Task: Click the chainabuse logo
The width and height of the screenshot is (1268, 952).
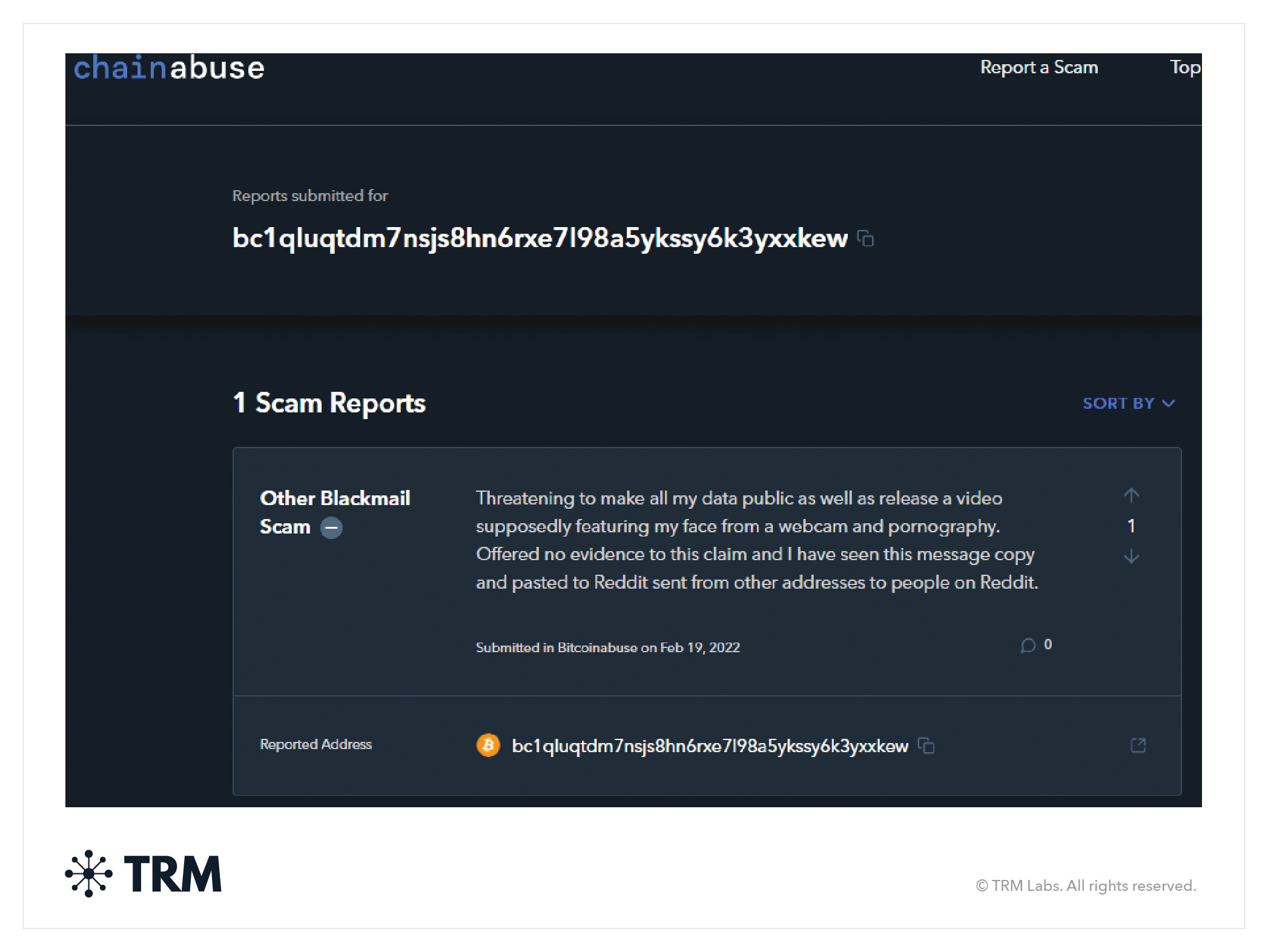Action: click(168, 68)
